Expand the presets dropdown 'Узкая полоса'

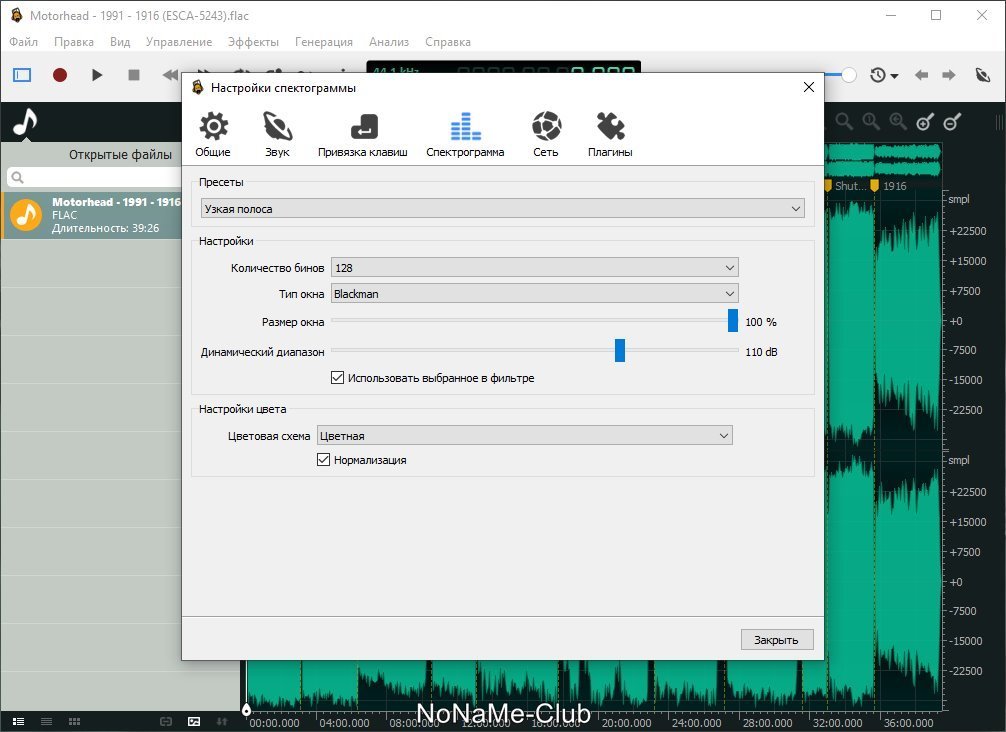pyautogui.click(x=502, y=209)
